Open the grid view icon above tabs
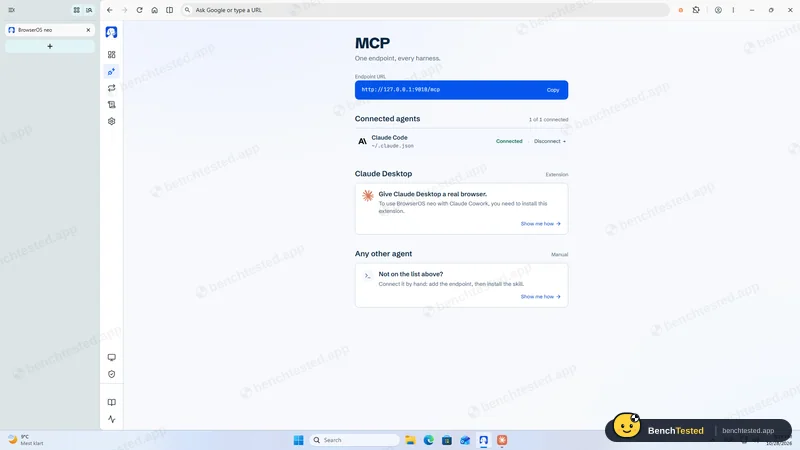This screenshot has height=450, width=800. [77, 10]
